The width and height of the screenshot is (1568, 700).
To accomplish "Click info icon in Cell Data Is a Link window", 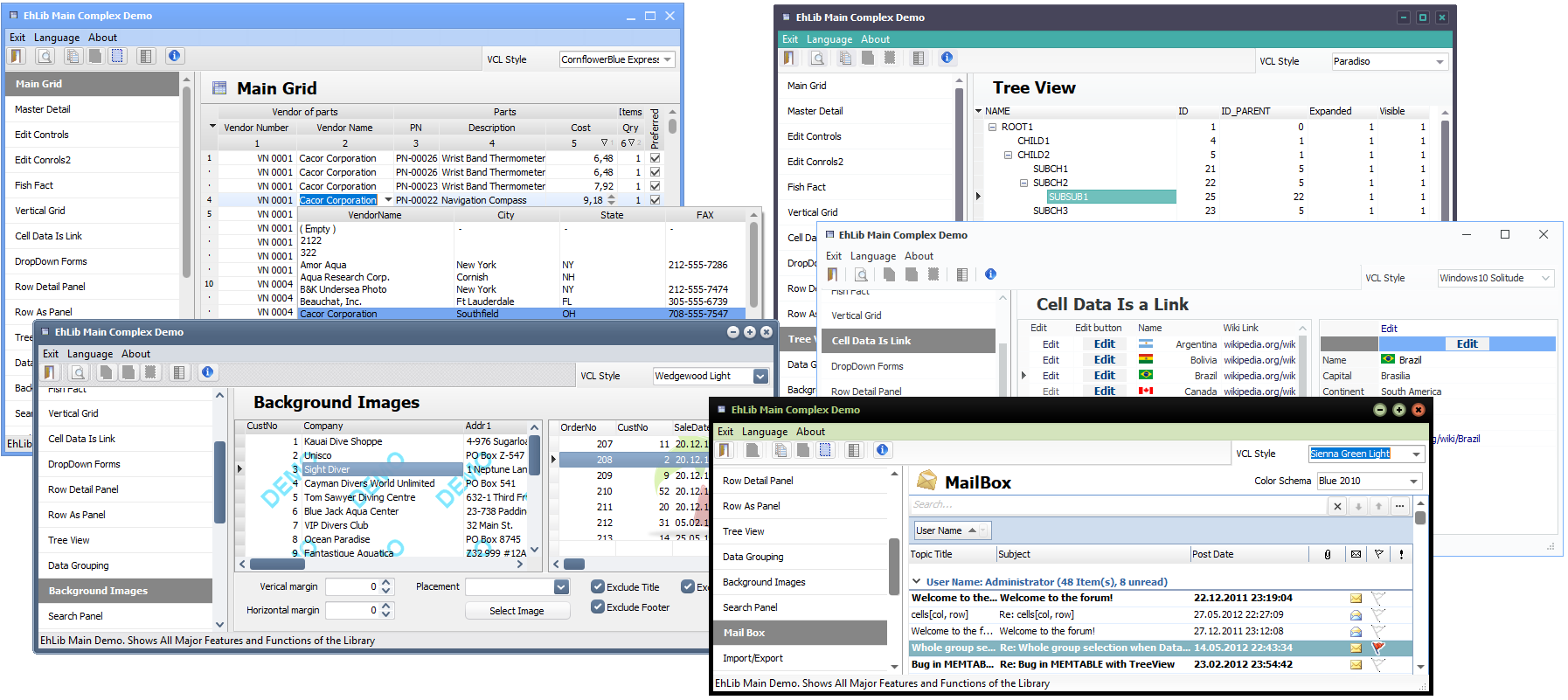I will point(990,274).
